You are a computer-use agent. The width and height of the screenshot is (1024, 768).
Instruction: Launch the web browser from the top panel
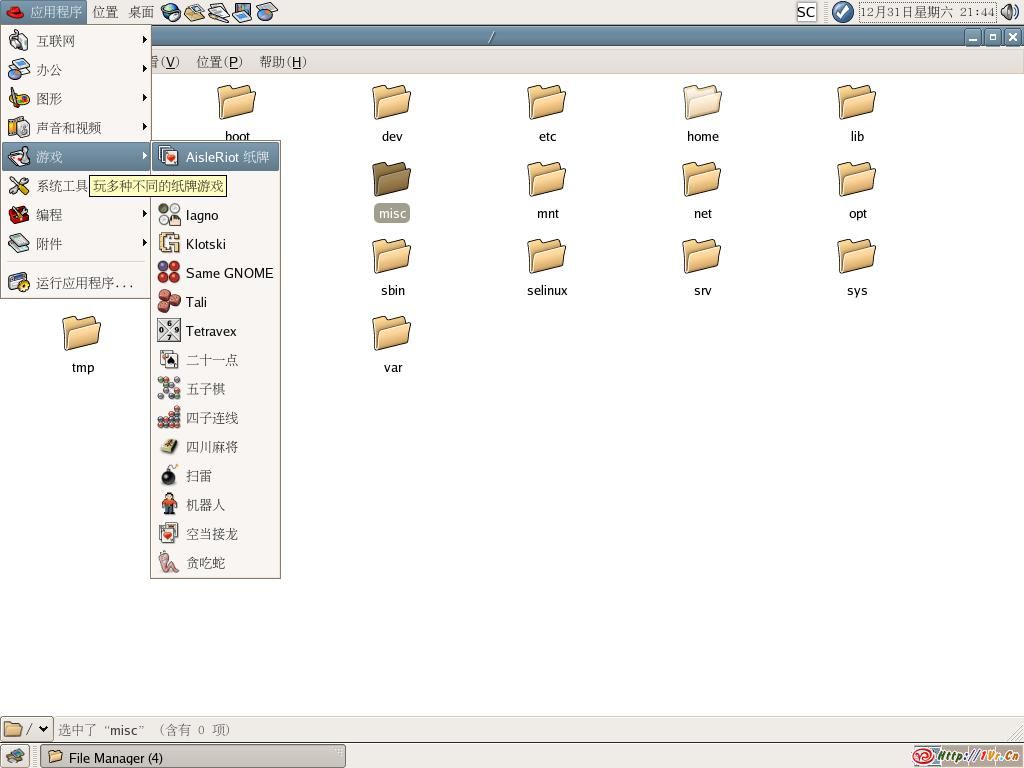click(x=171, y=12)
